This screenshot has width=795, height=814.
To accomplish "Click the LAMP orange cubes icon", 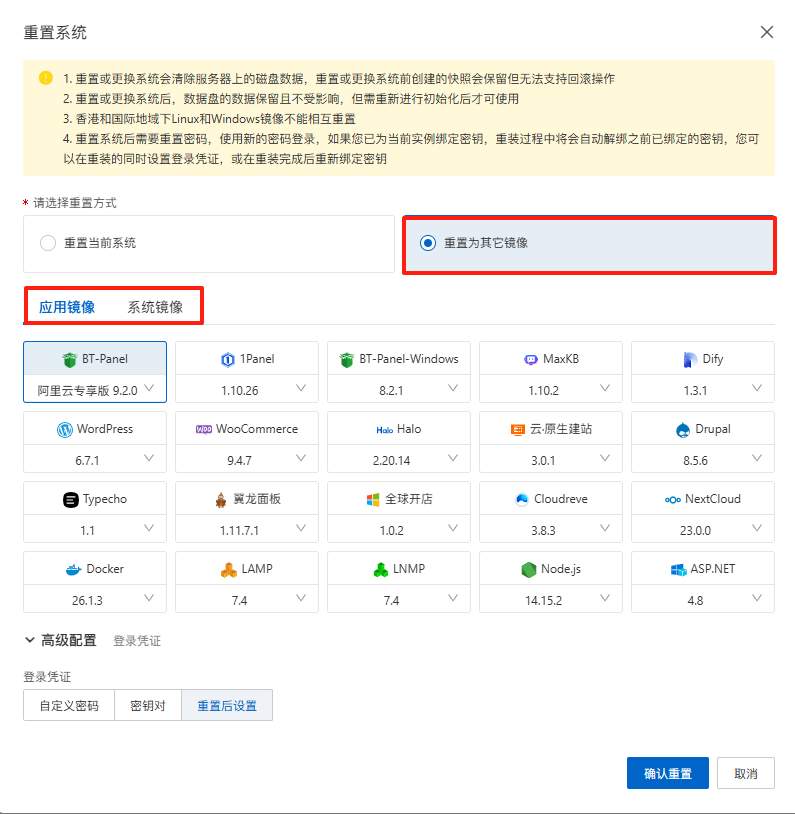I will coord(229,569).
